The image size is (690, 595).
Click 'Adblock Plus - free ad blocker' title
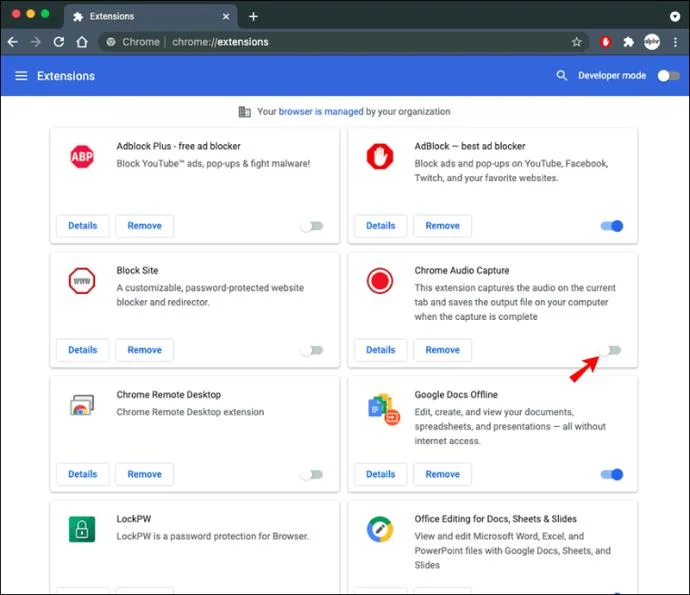179,146
